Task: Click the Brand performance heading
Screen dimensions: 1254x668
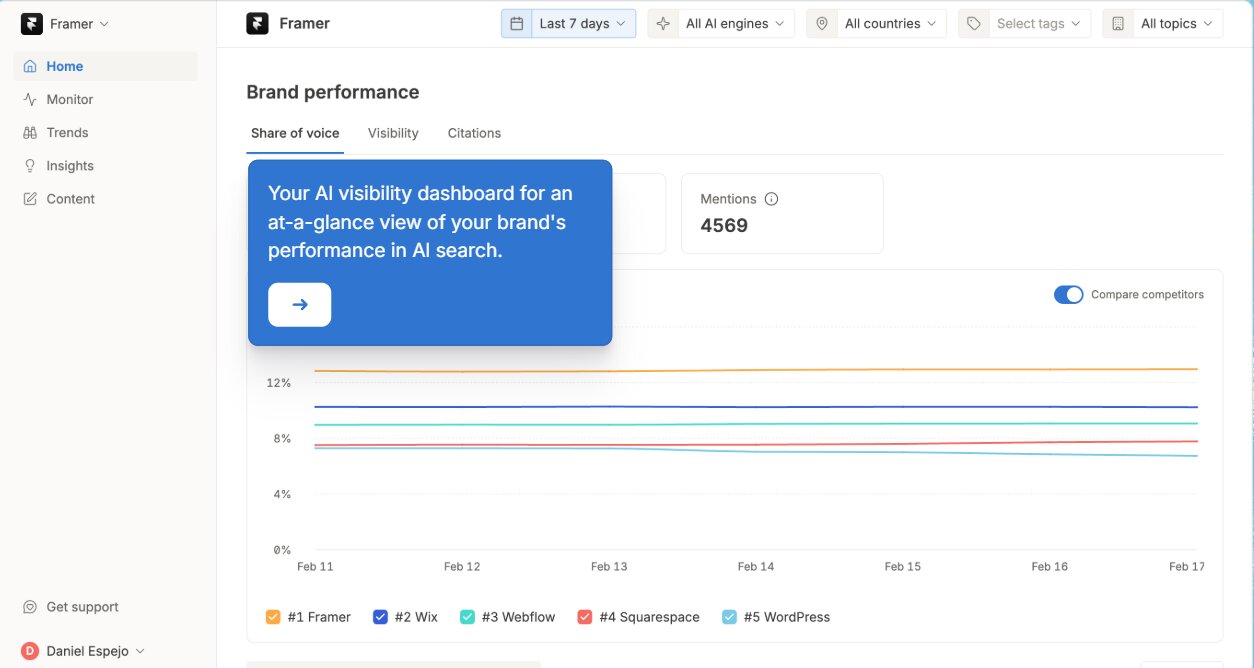Action: point(333,92)
